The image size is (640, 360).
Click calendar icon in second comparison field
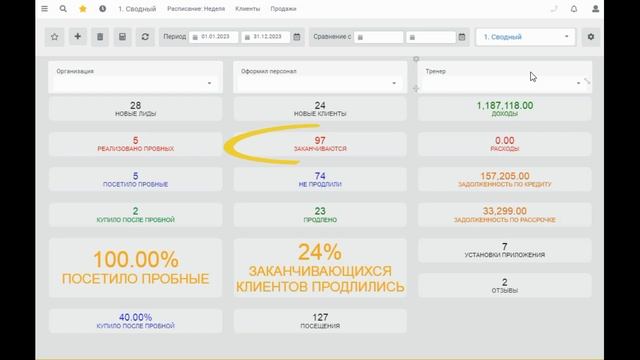tap(412, 37)
